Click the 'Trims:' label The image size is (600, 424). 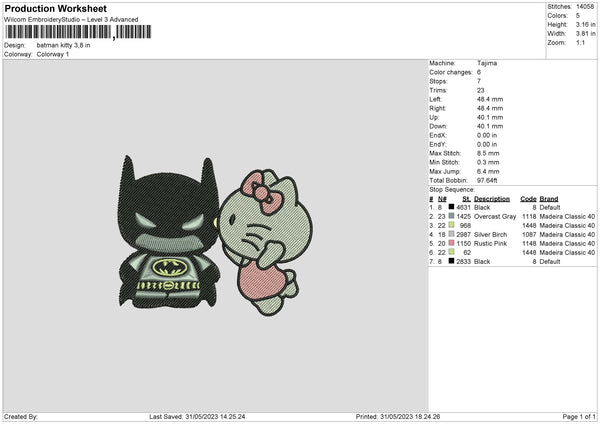pos(438,90)
